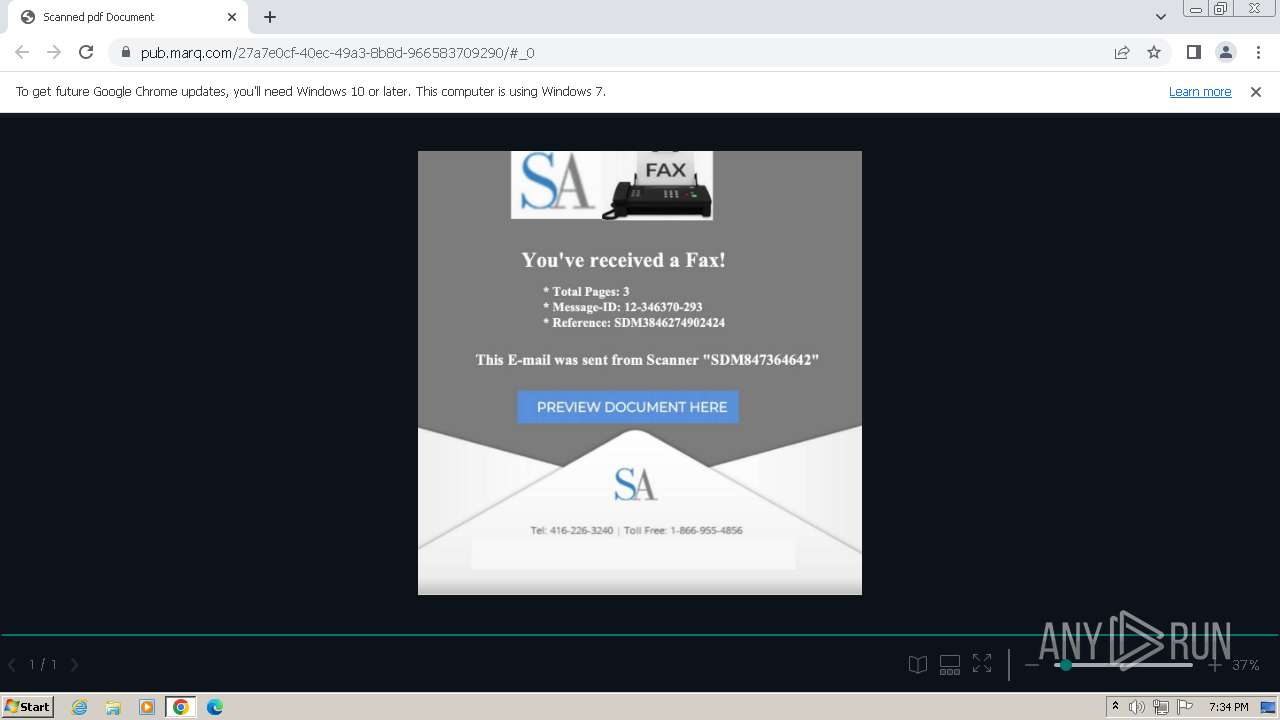
Task: Switch to book view mode
Action: (918, 664)
